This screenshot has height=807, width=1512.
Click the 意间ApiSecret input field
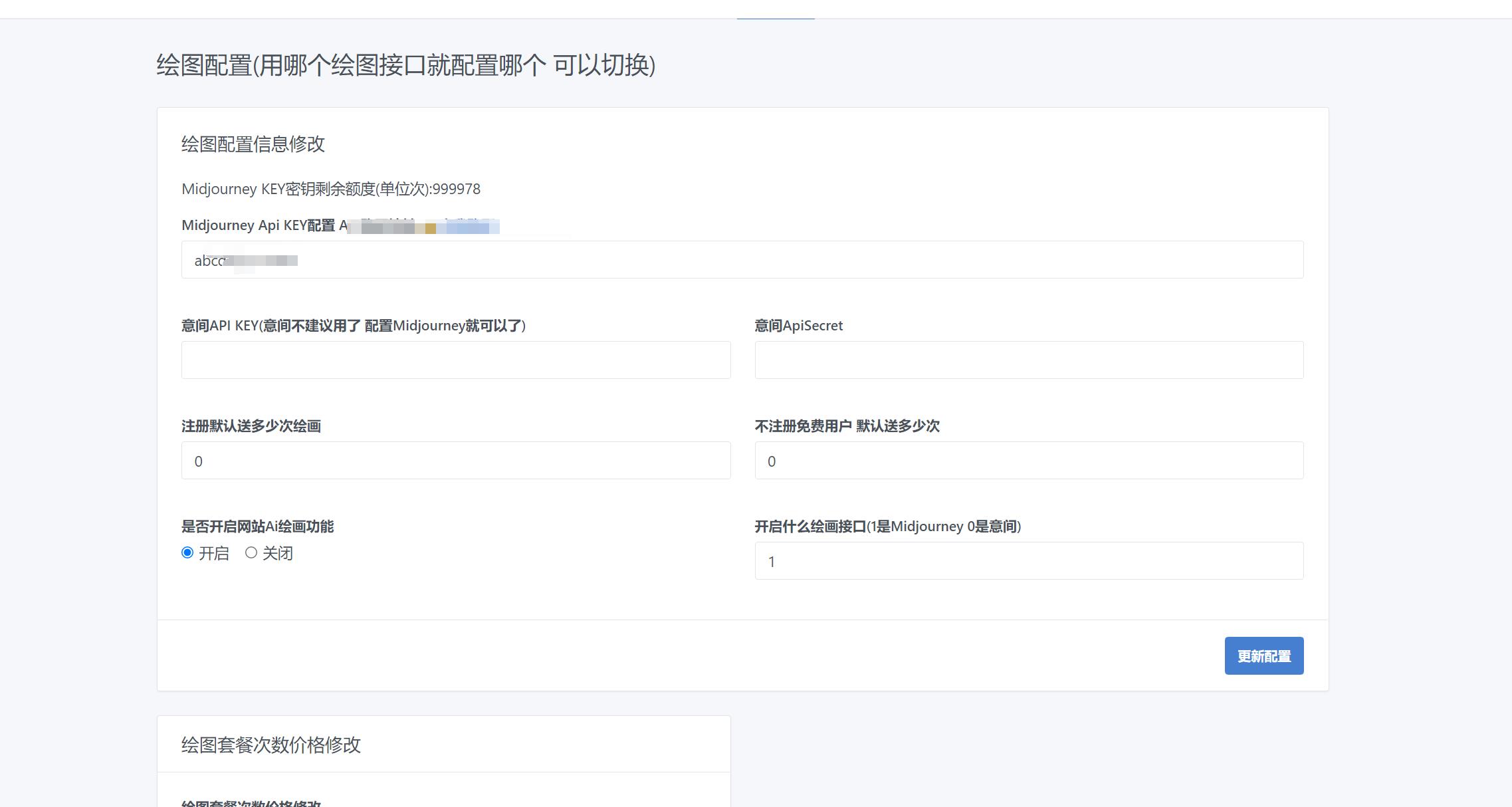[x=1029, y=360]
